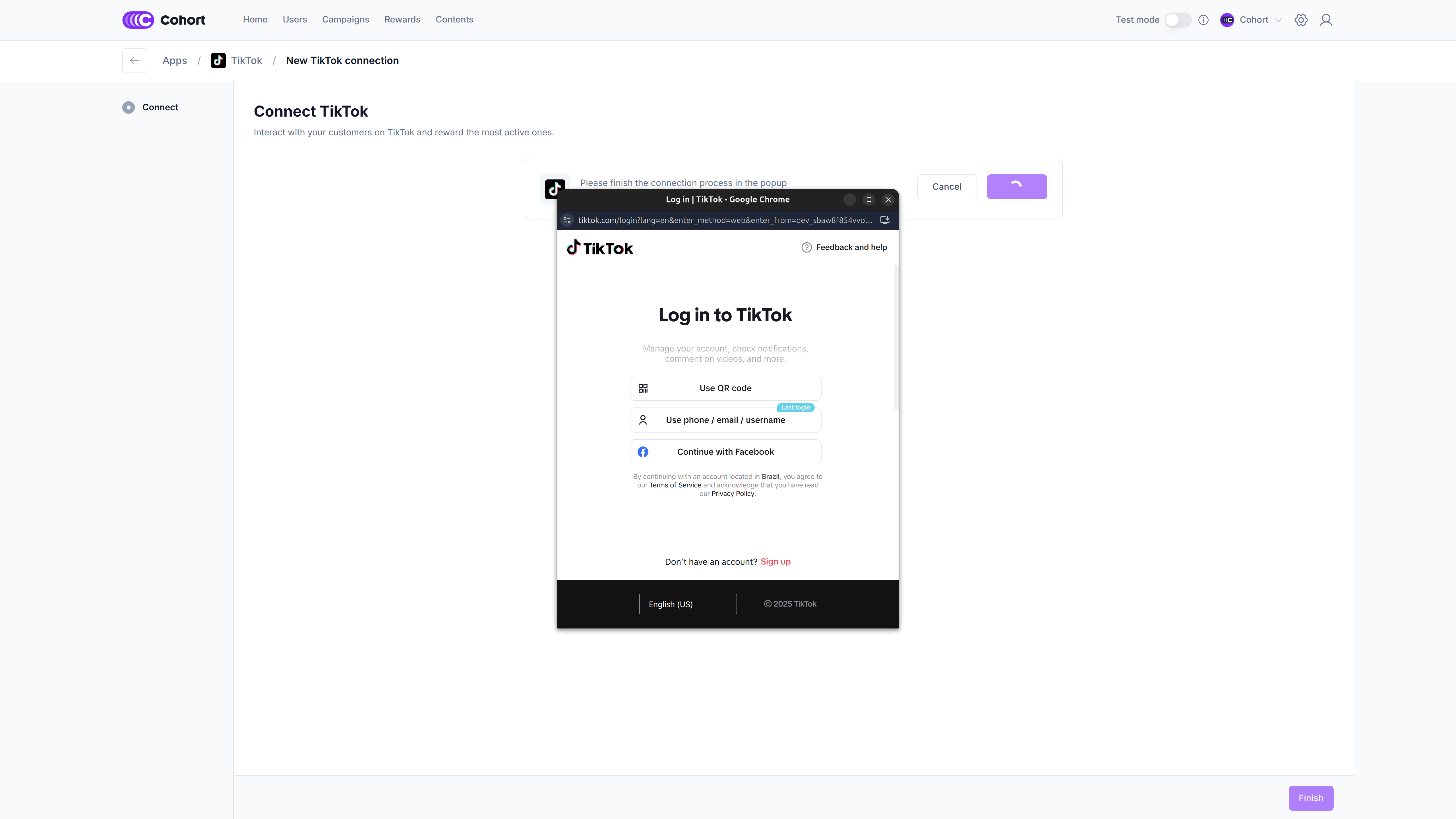Toggle the Test mode switch

(x=1178, y=20)
